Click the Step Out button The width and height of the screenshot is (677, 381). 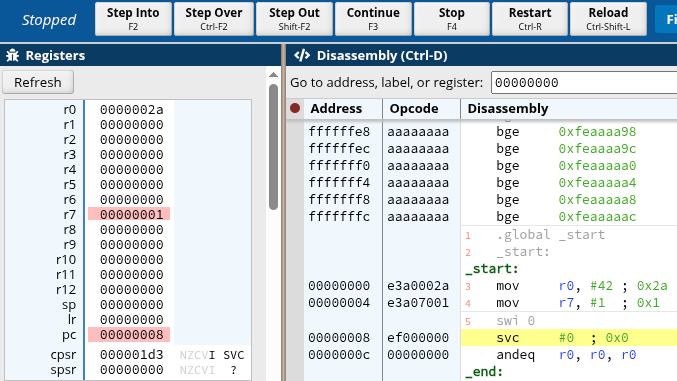click(x=294, y=19)
